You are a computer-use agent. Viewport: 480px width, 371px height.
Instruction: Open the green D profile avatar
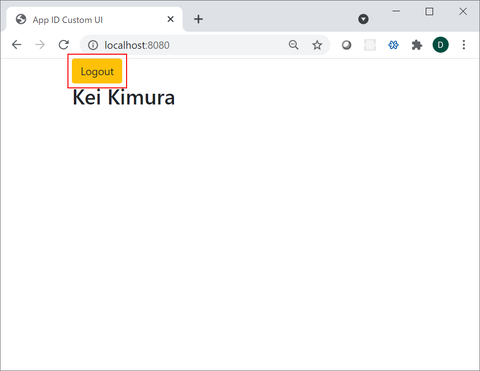440,45
